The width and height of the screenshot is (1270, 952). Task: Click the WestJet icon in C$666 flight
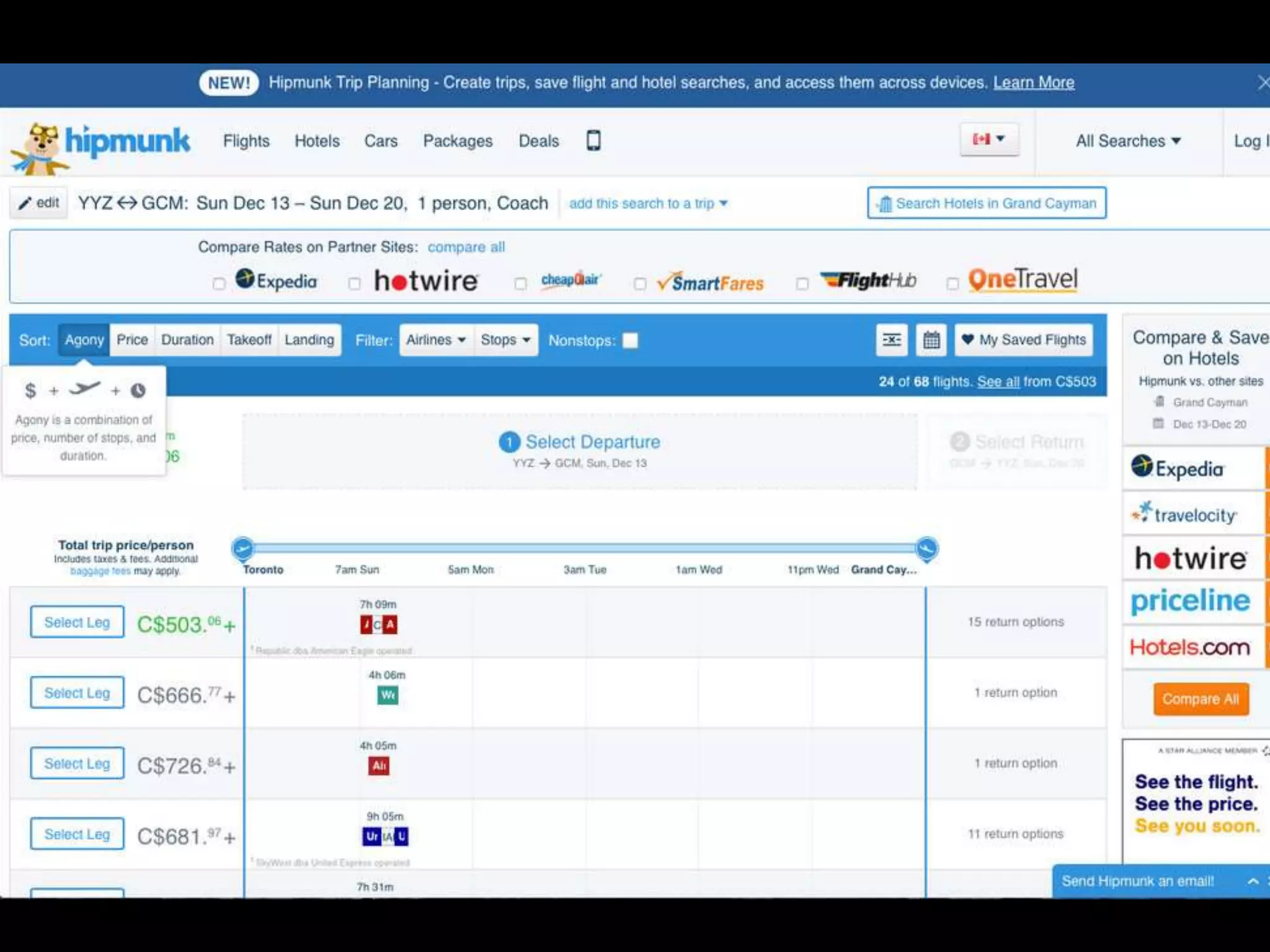pos(388,695)
